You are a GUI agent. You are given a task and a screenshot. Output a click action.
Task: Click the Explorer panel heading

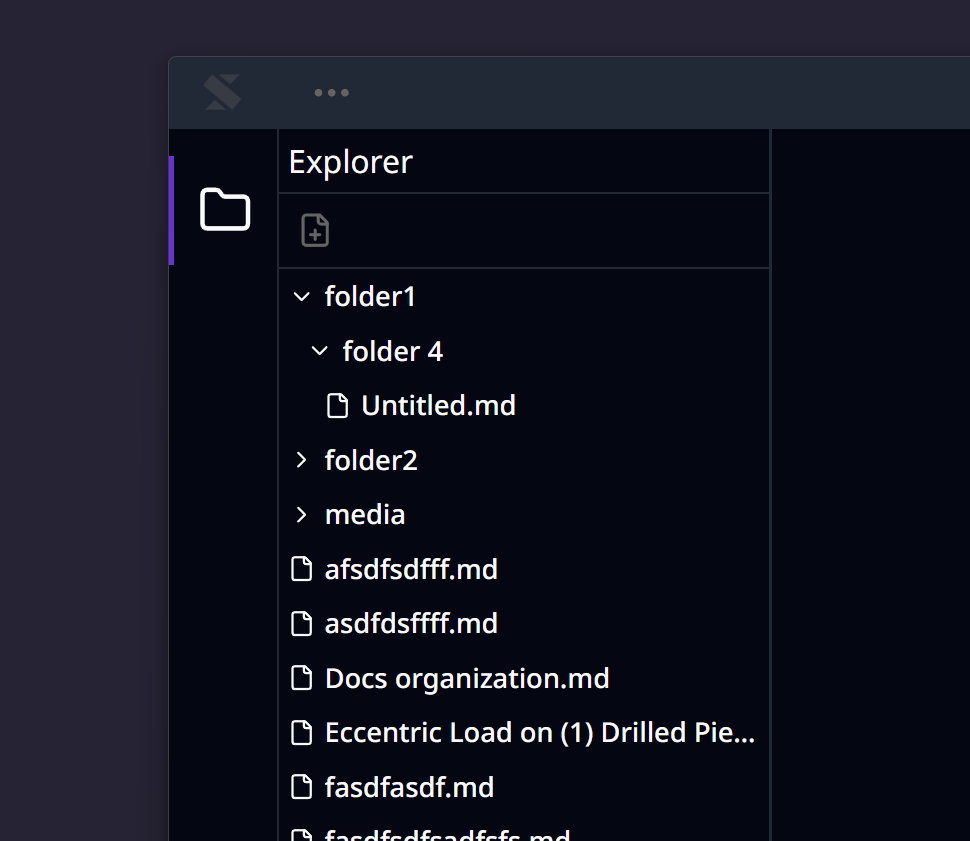click(351, 163)
